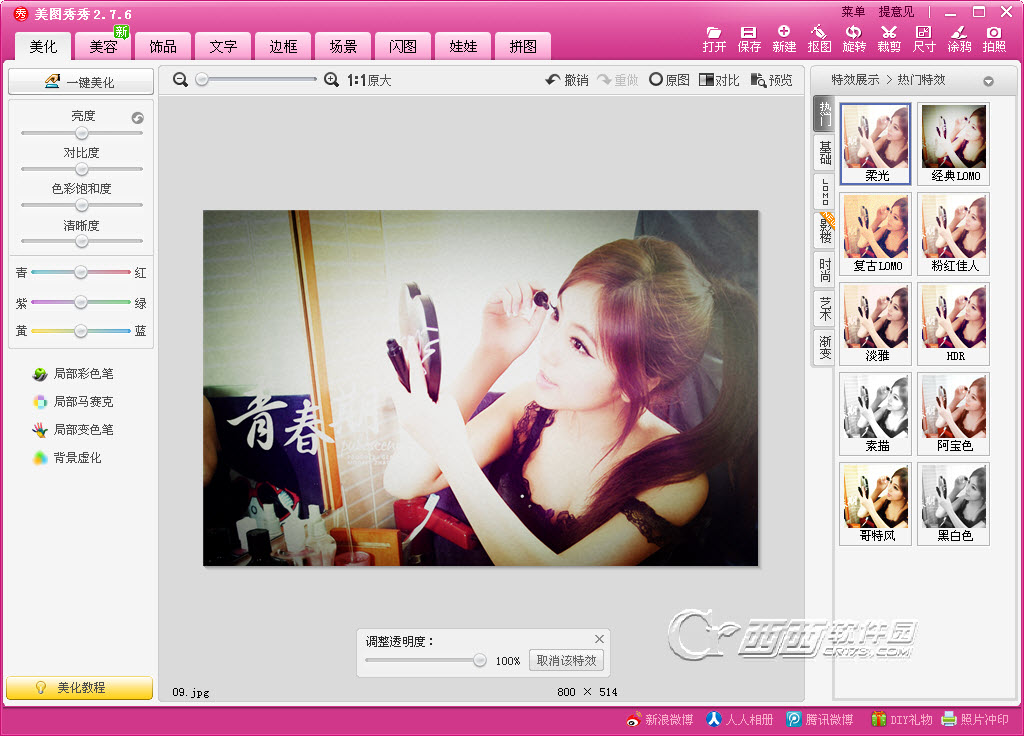
Task: Open the 涂鸦 doodle tool
Action: click(959, 39)
